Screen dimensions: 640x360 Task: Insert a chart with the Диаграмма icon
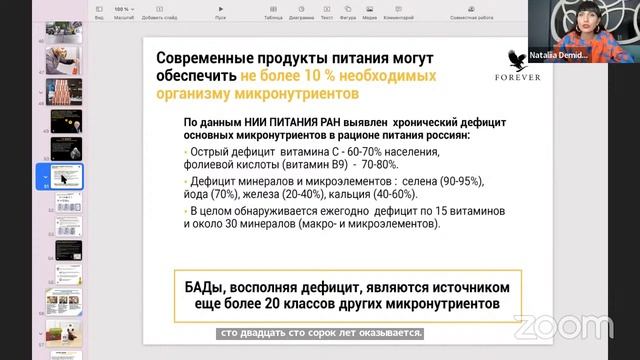(x=301, y=9)
